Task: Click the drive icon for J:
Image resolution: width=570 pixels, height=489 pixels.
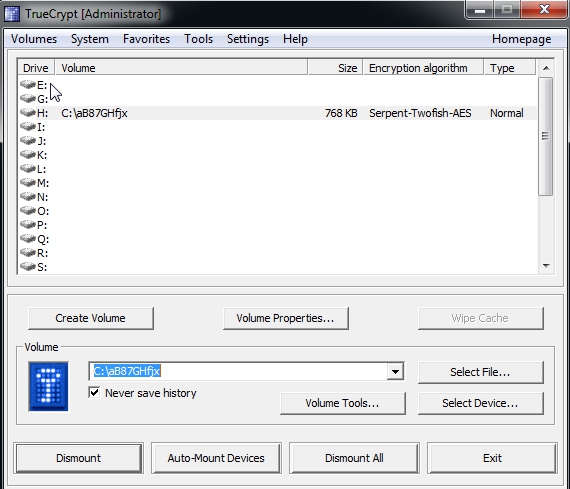Action: [28, 141]
